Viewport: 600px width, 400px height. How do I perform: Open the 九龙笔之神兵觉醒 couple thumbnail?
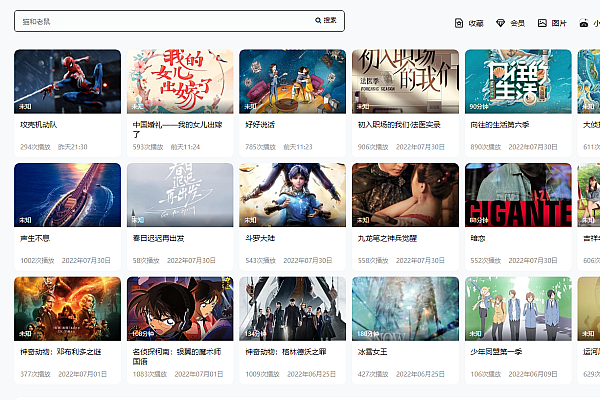pos(405,195)
